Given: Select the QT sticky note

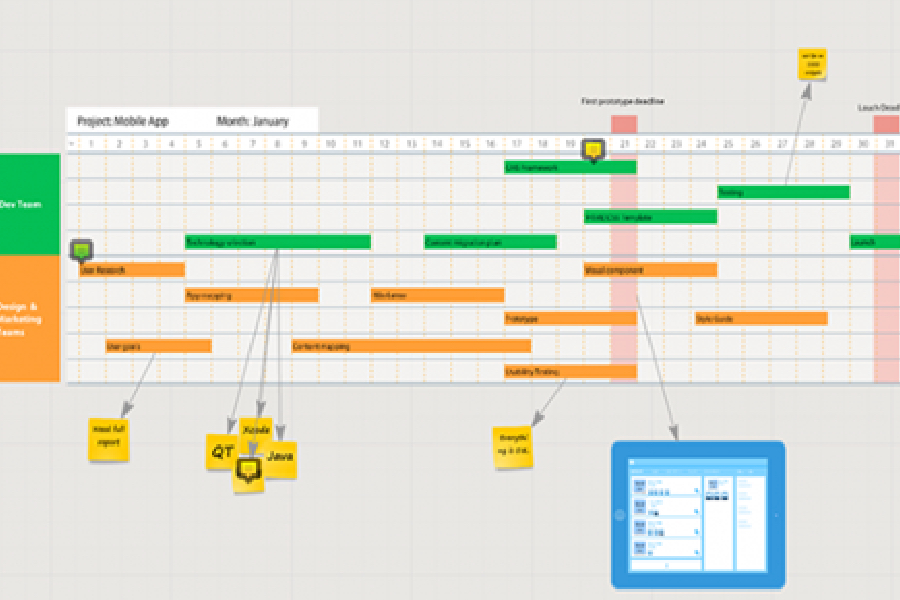Looking at the screenshot, I should pos(222,452).
